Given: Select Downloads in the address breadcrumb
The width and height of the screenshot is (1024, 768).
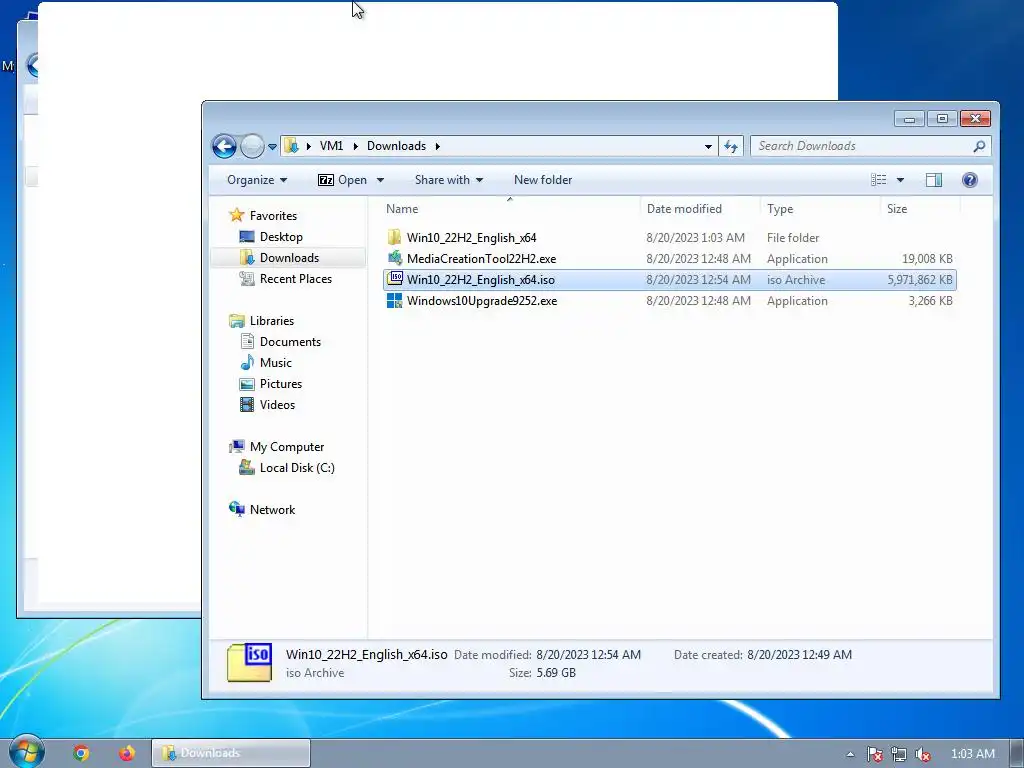Looking at the screenshot, I should 396,146.
